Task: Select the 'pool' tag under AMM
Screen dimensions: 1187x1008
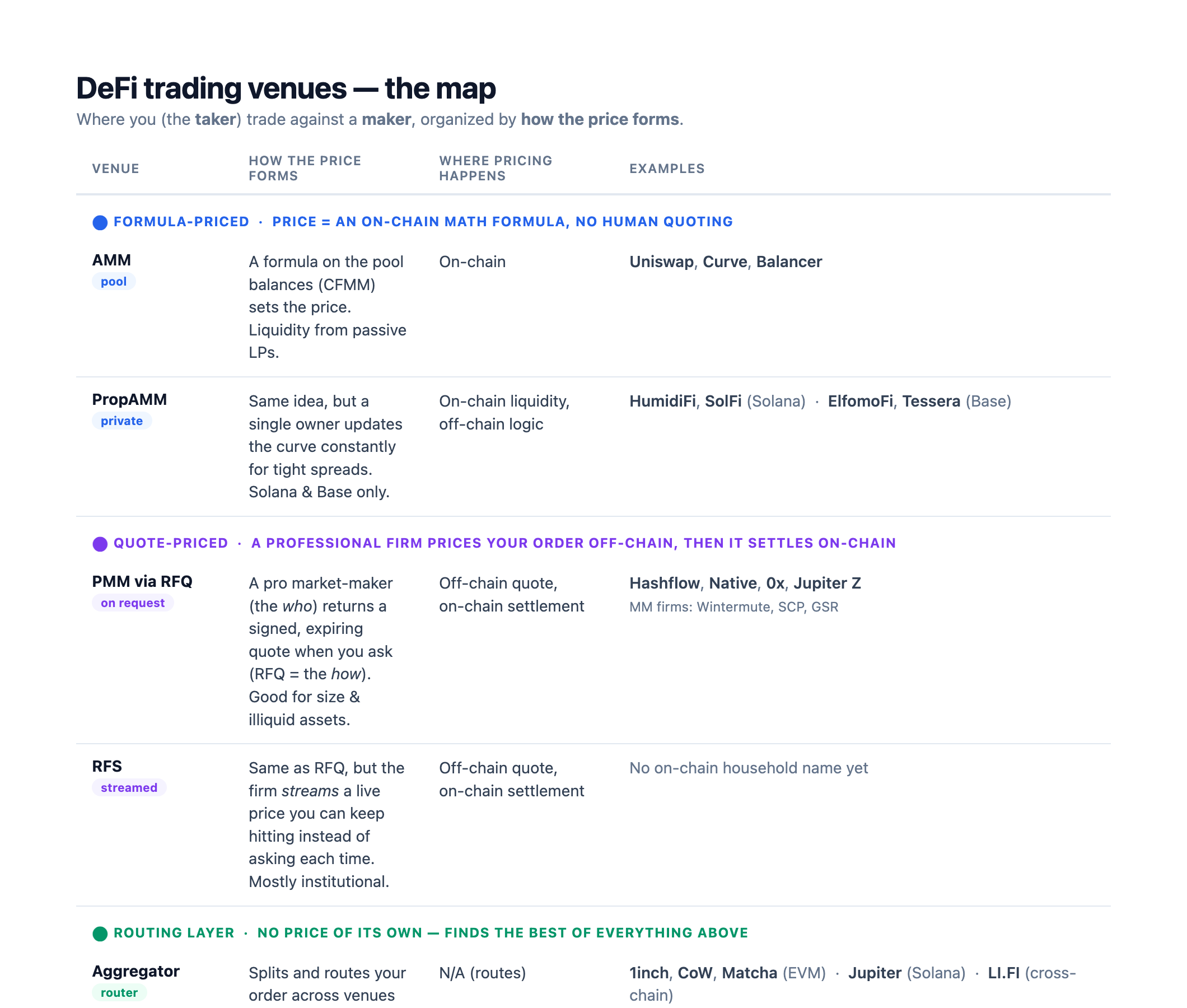Action: point(114,281)
